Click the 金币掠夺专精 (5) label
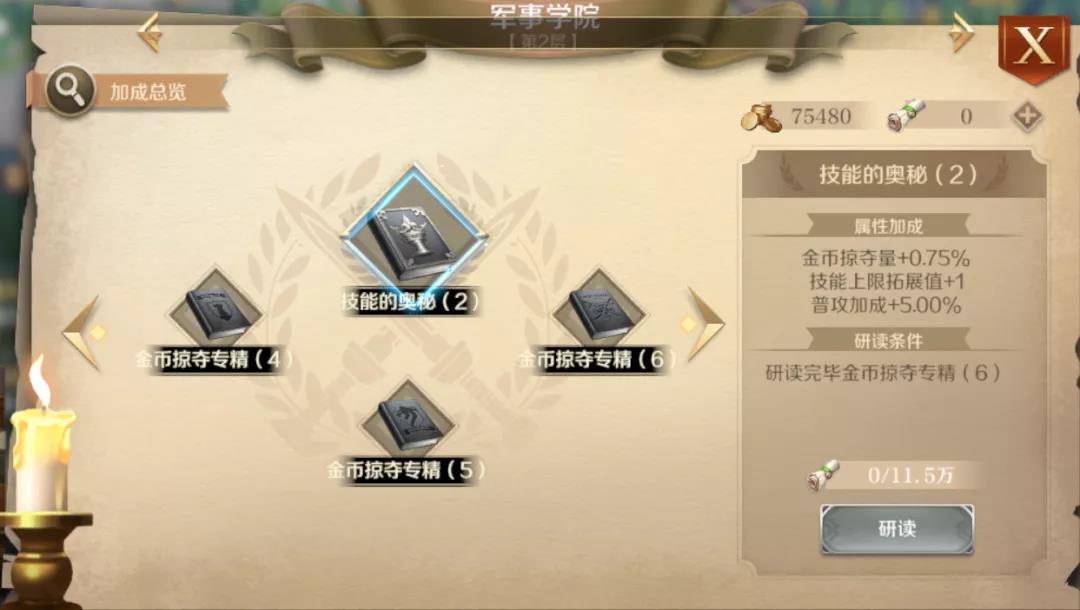 [406, 470]
